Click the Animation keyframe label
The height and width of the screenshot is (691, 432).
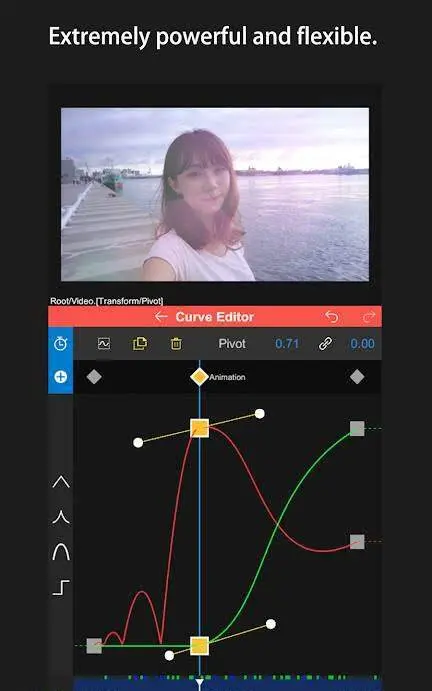click(x=227, y=377)
